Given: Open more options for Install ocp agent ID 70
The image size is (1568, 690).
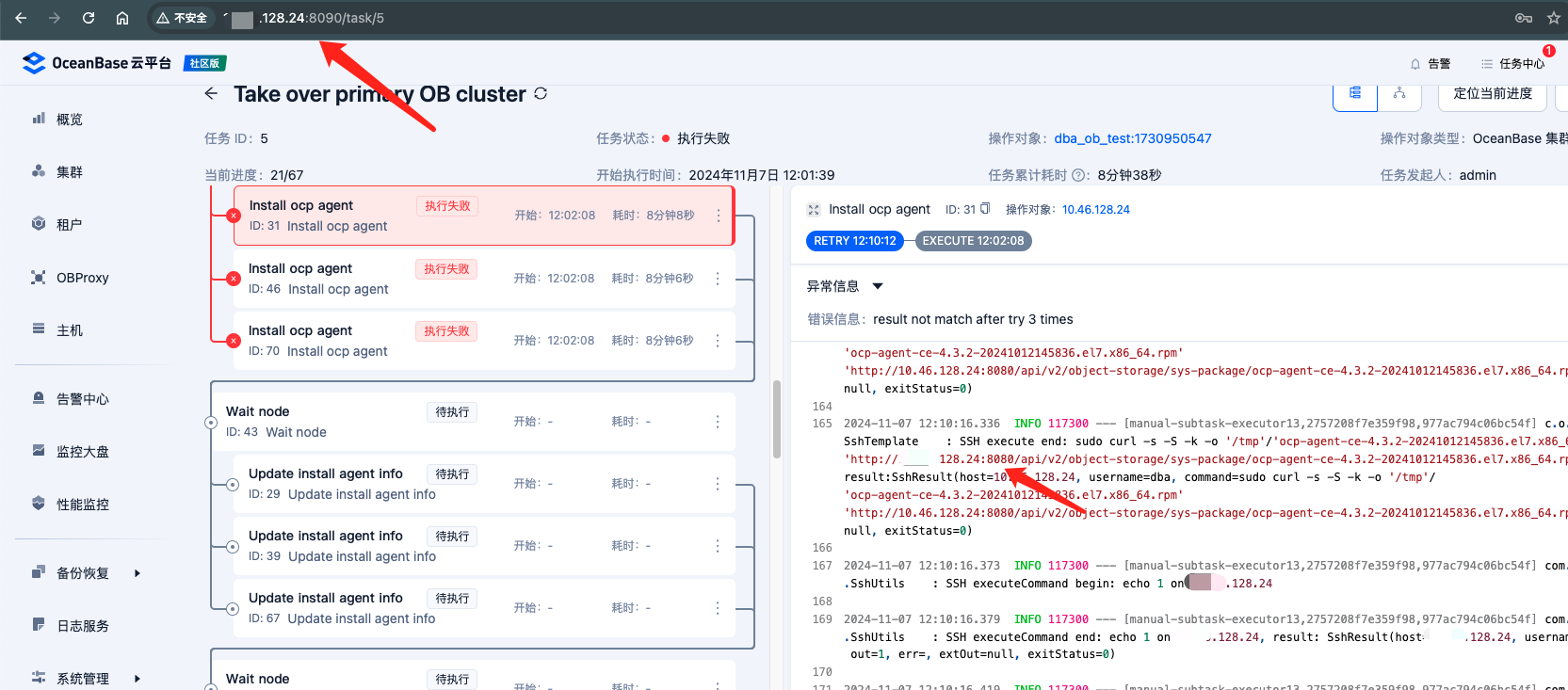Looking at the screenshot, I should [718, 341].
